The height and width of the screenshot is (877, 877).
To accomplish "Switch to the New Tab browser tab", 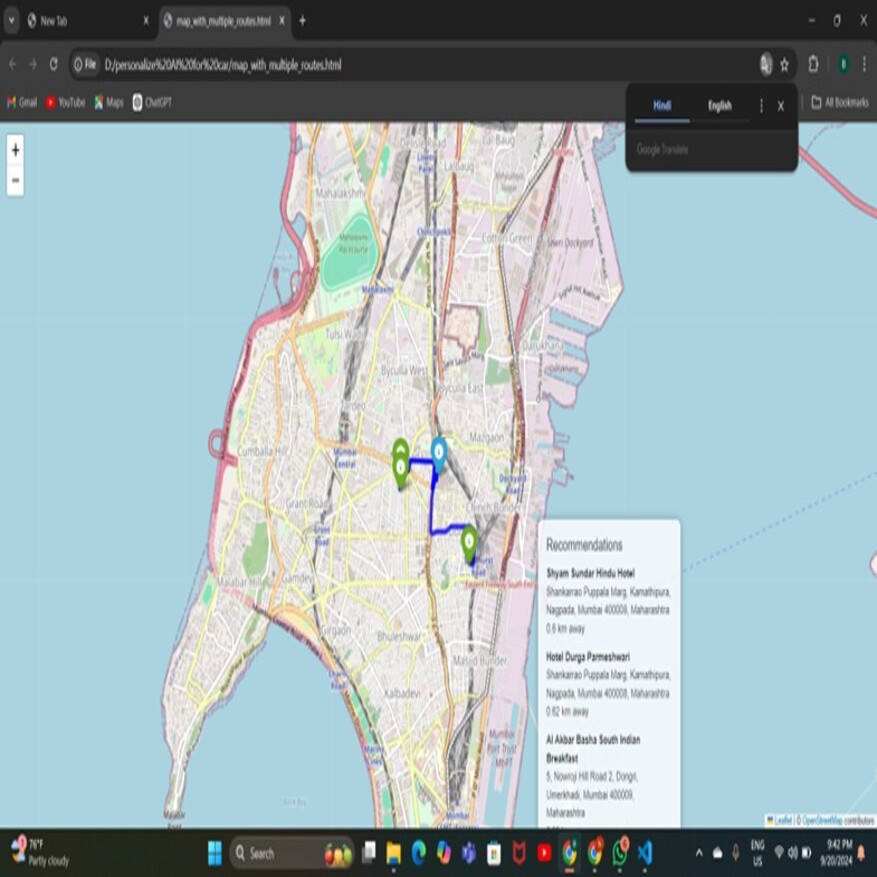I will [88, 20].
